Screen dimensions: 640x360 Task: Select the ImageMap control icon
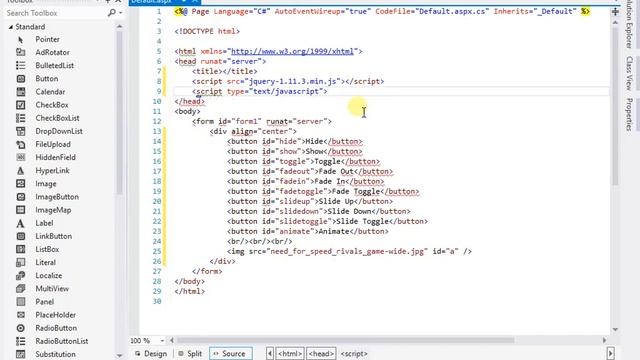click(20, 210)
